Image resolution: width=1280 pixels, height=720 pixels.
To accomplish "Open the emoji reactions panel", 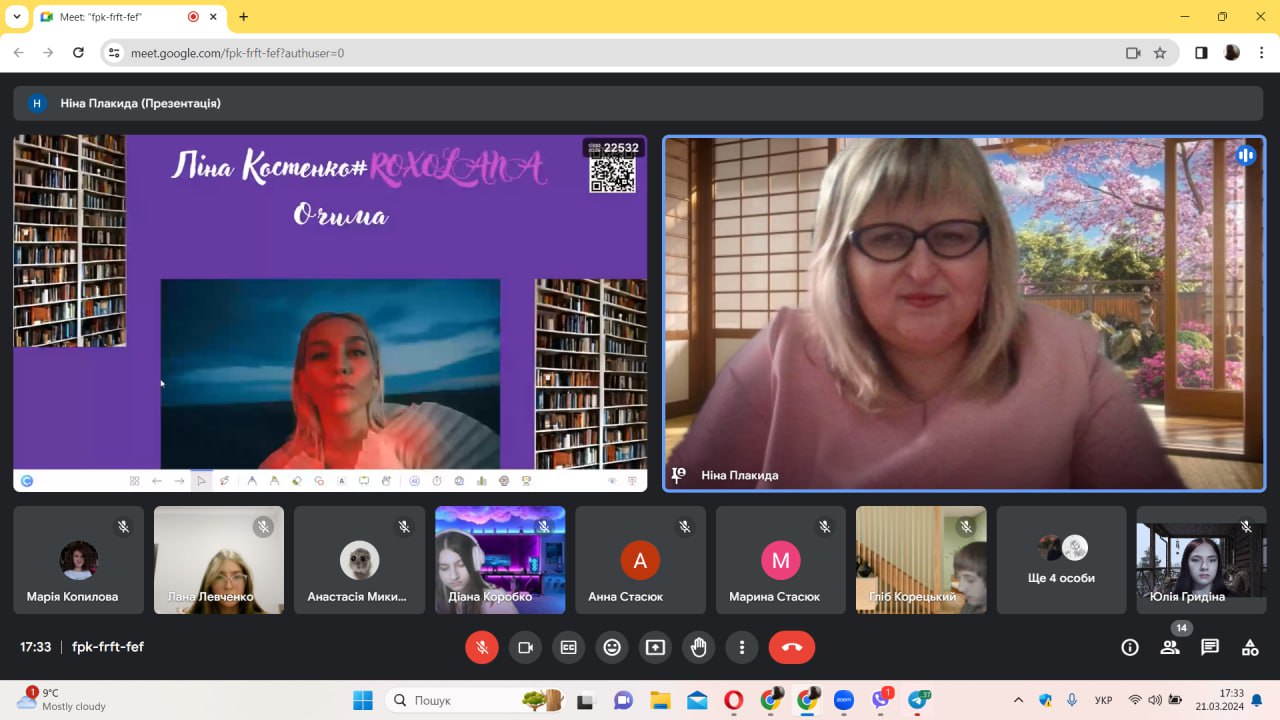I will pyautogui.click(x=612, y=647).
